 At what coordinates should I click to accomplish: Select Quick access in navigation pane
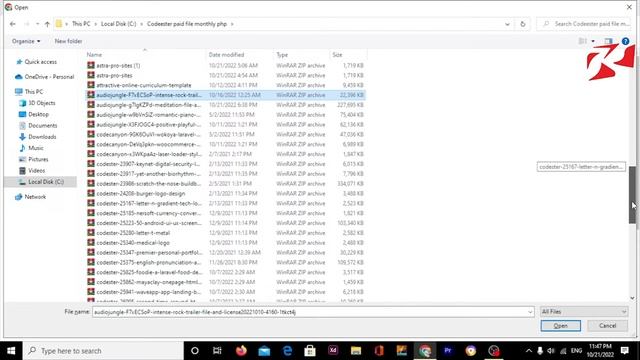40,62
